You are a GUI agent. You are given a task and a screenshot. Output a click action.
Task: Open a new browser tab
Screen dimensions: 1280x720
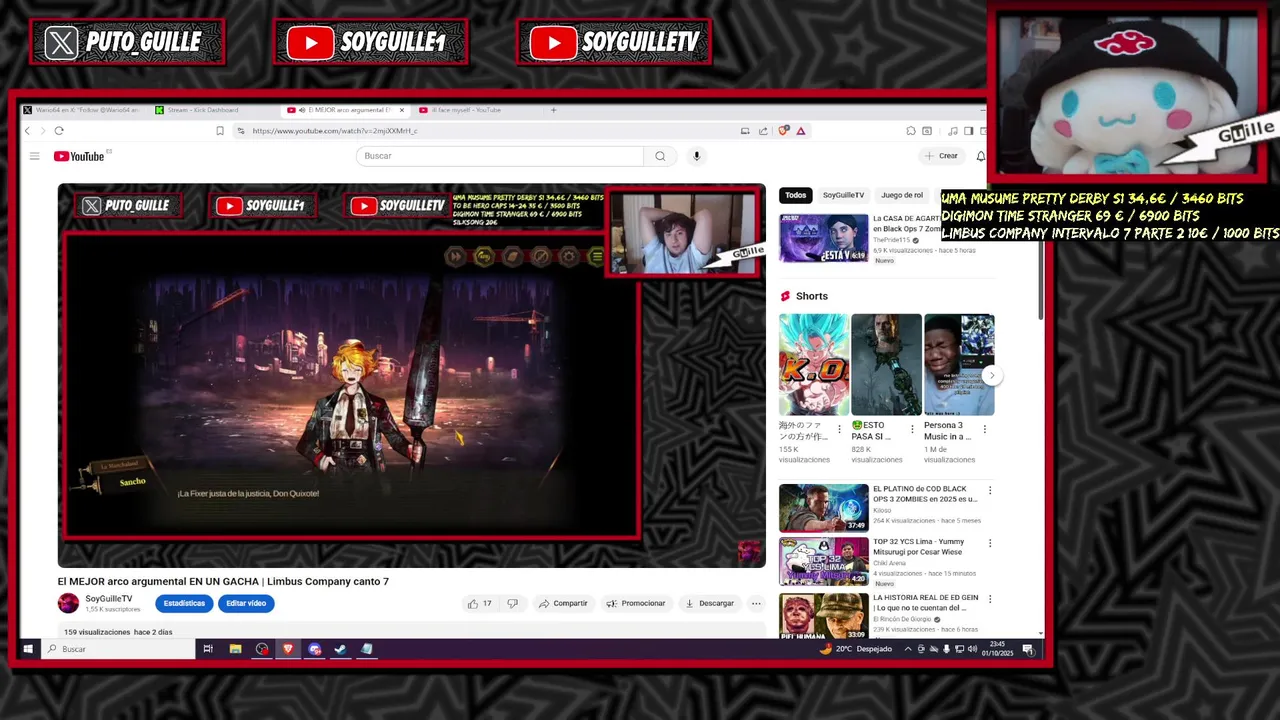tap(553, 110)
